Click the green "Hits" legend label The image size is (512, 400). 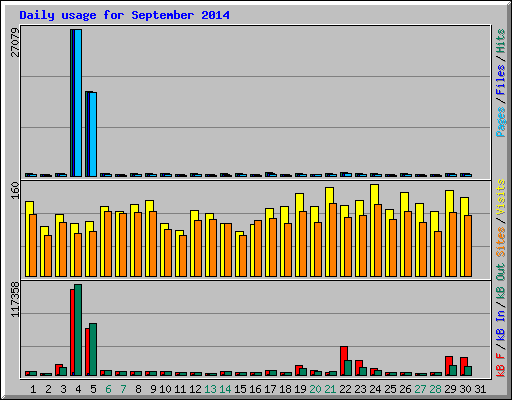pyautogui.click(x=501, y=41)
